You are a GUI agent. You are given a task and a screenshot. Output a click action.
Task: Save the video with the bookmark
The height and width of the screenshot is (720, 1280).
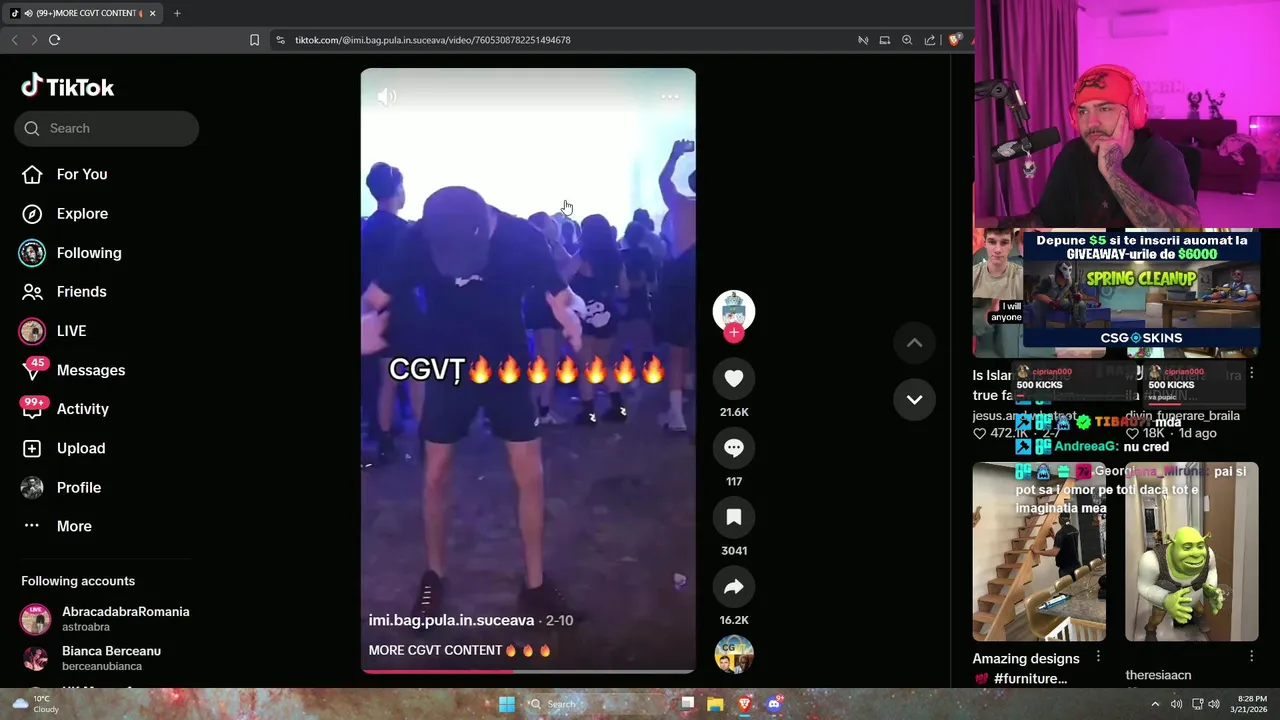pos(733,517)
